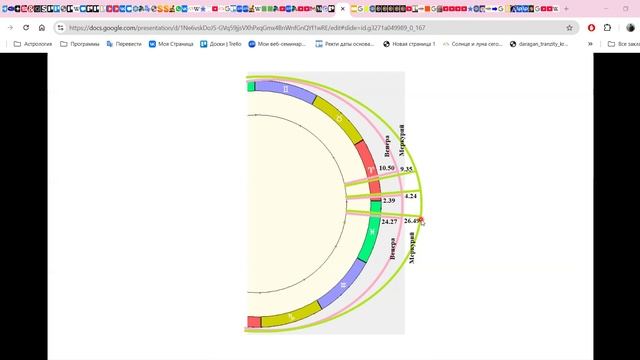Open the Extensions puzzle menu

pyautogui.click(x=607, y=28)
